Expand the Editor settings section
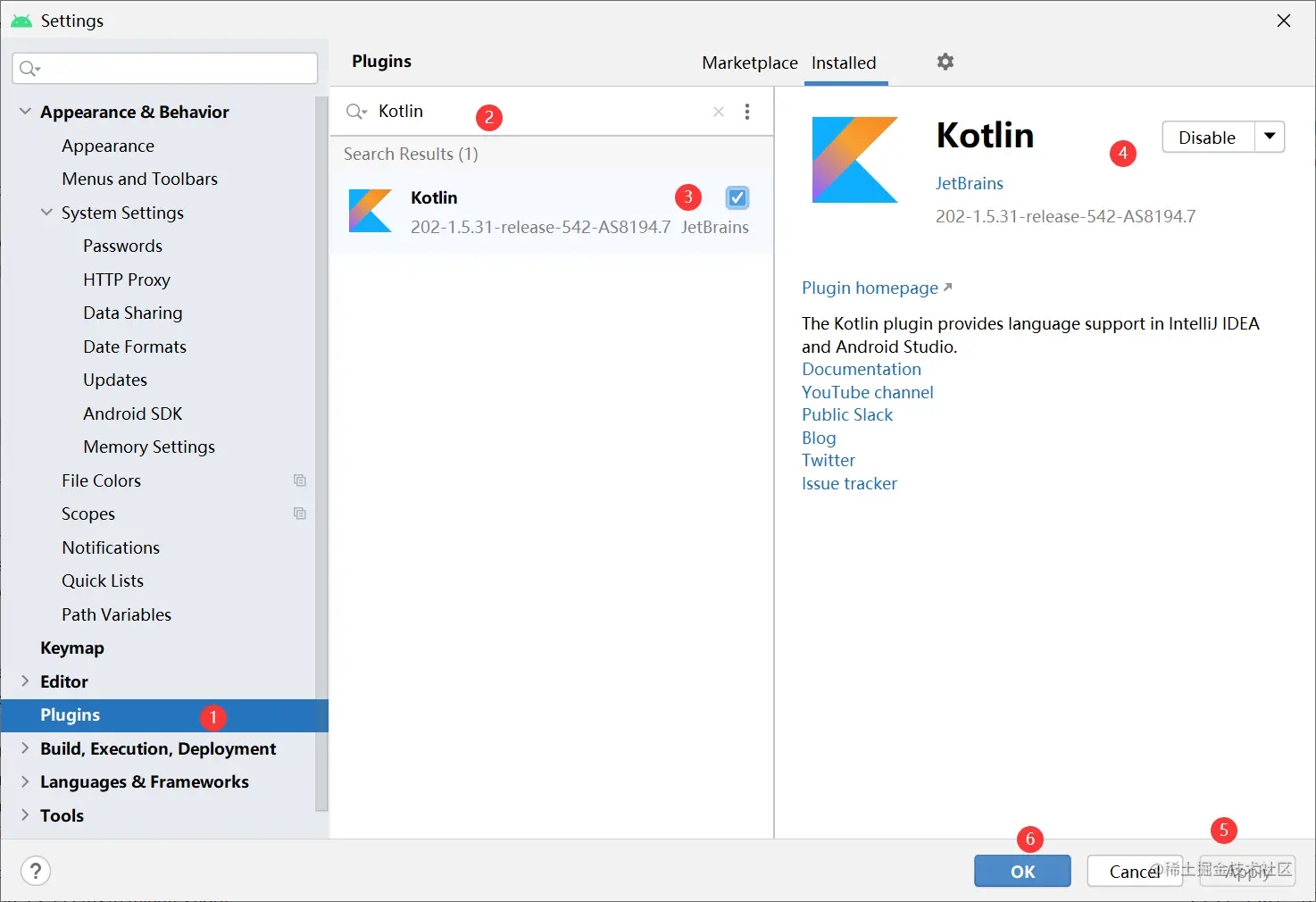 point(25,681)
